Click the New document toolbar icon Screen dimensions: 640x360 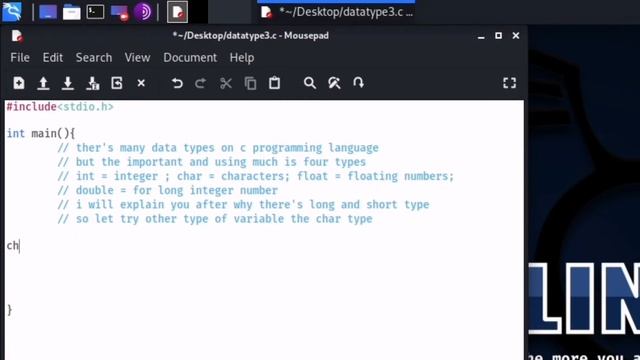(x=19, y=83)
